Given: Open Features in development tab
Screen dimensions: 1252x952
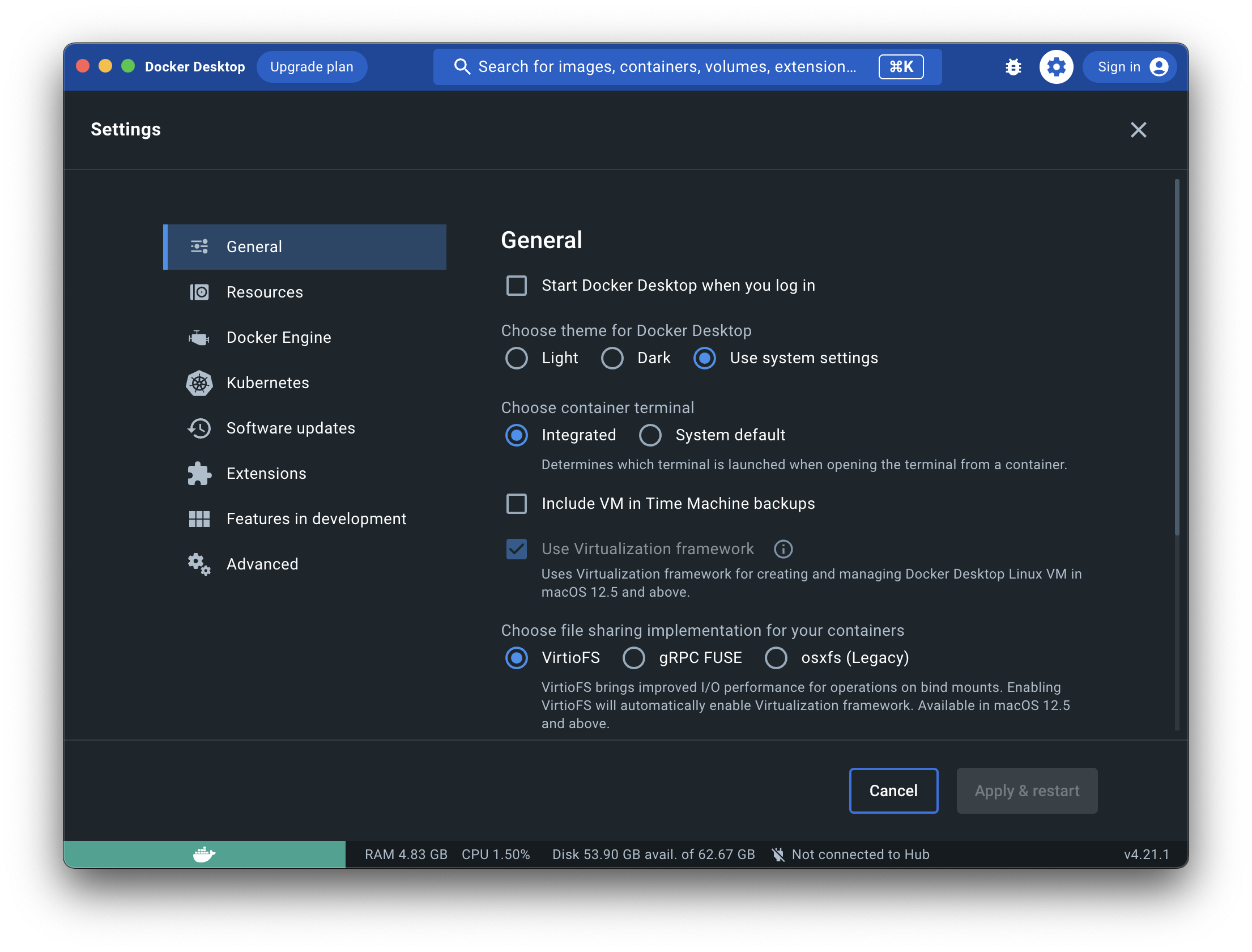Looking at the screenshot, I should (x=305, y=519).
